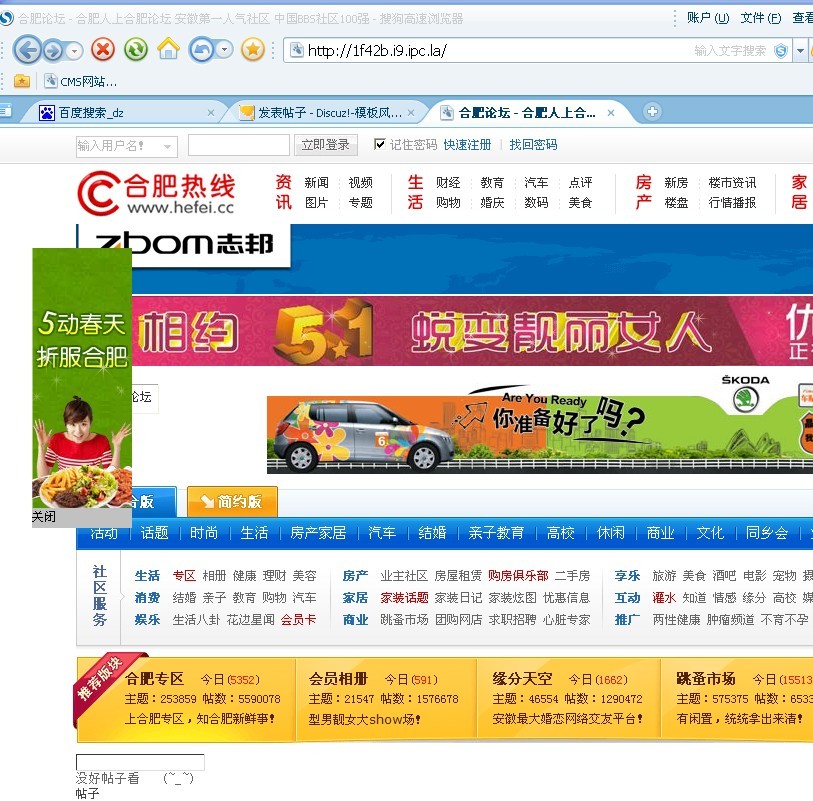Open the 美食 link in header
The width and height of the screenshot is (813, 801).
click(580, 202)
